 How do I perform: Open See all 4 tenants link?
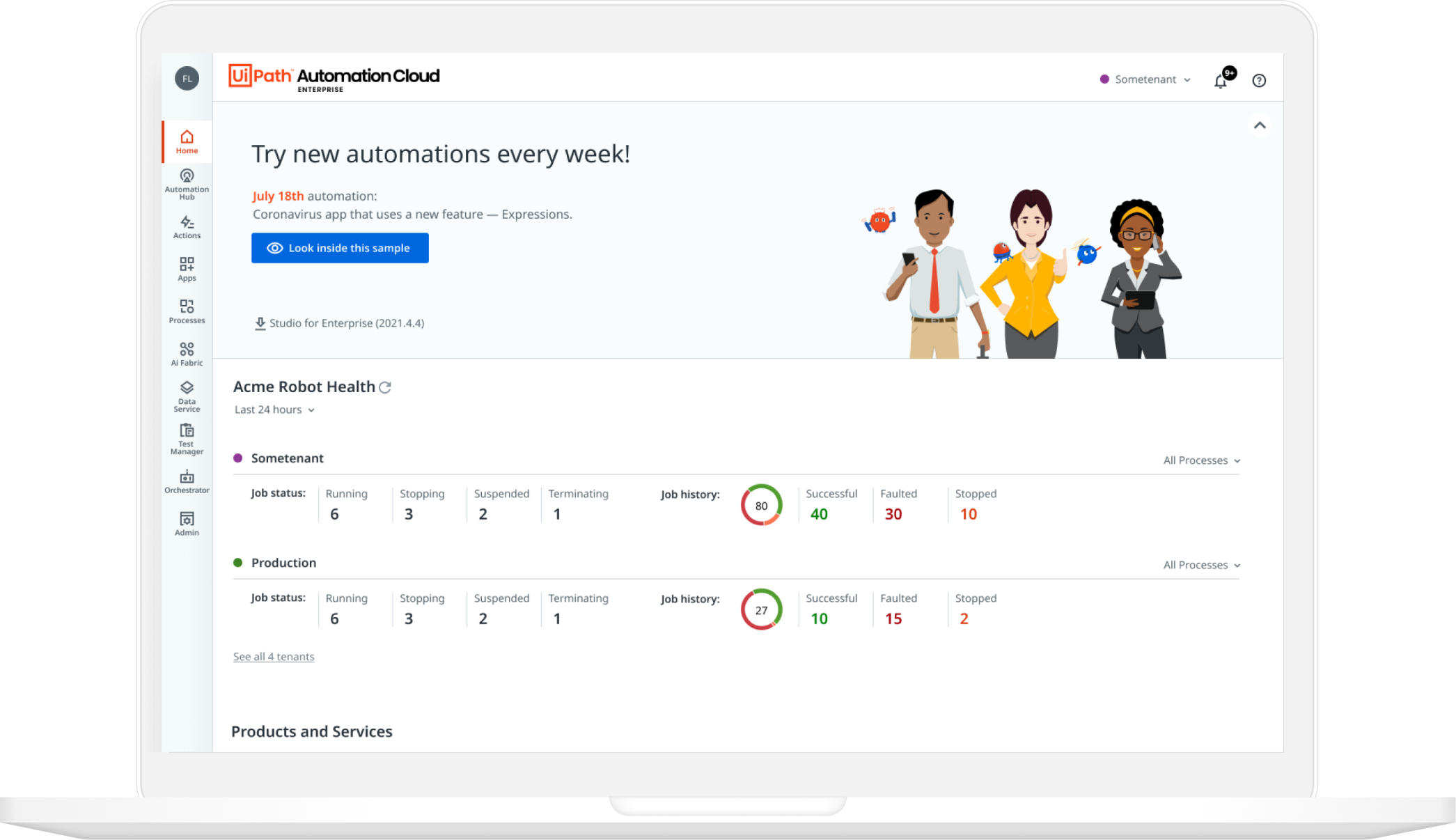pos(274,657)
